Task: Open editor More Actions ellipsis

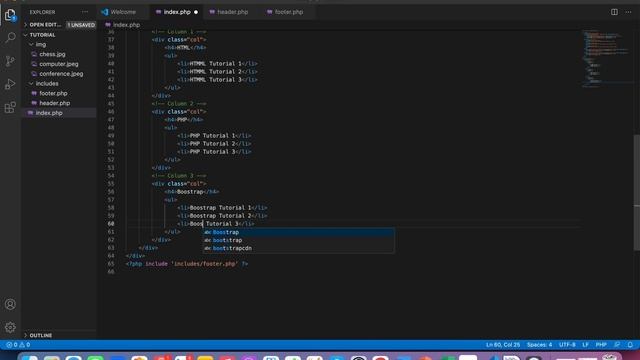Action: point(629,12)
